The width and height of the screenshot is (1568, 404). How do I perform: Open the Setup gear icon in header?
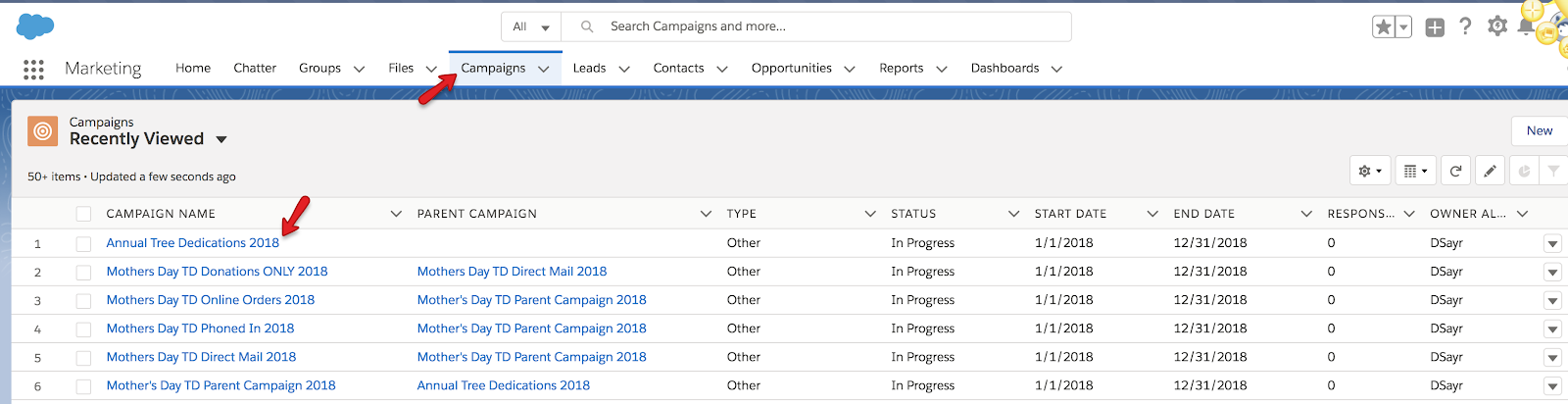[1496, 26]
